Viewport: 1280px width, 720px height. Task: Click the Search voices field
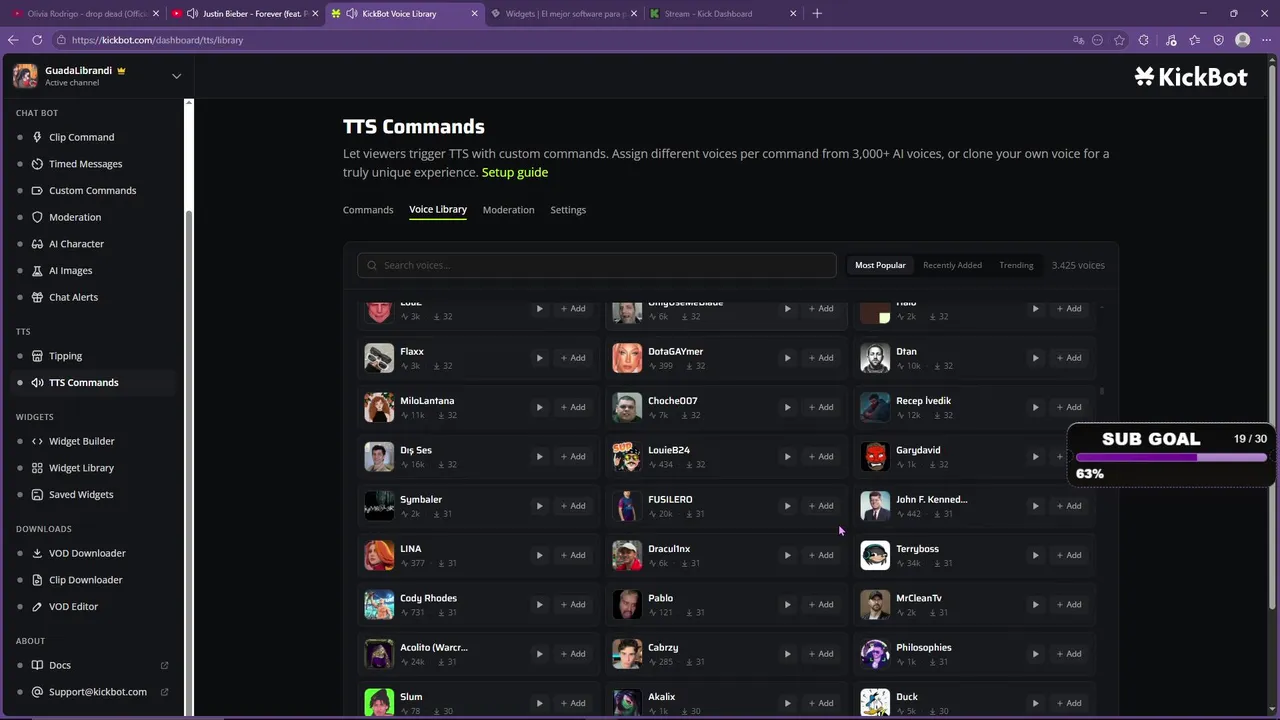pos(597,265)
